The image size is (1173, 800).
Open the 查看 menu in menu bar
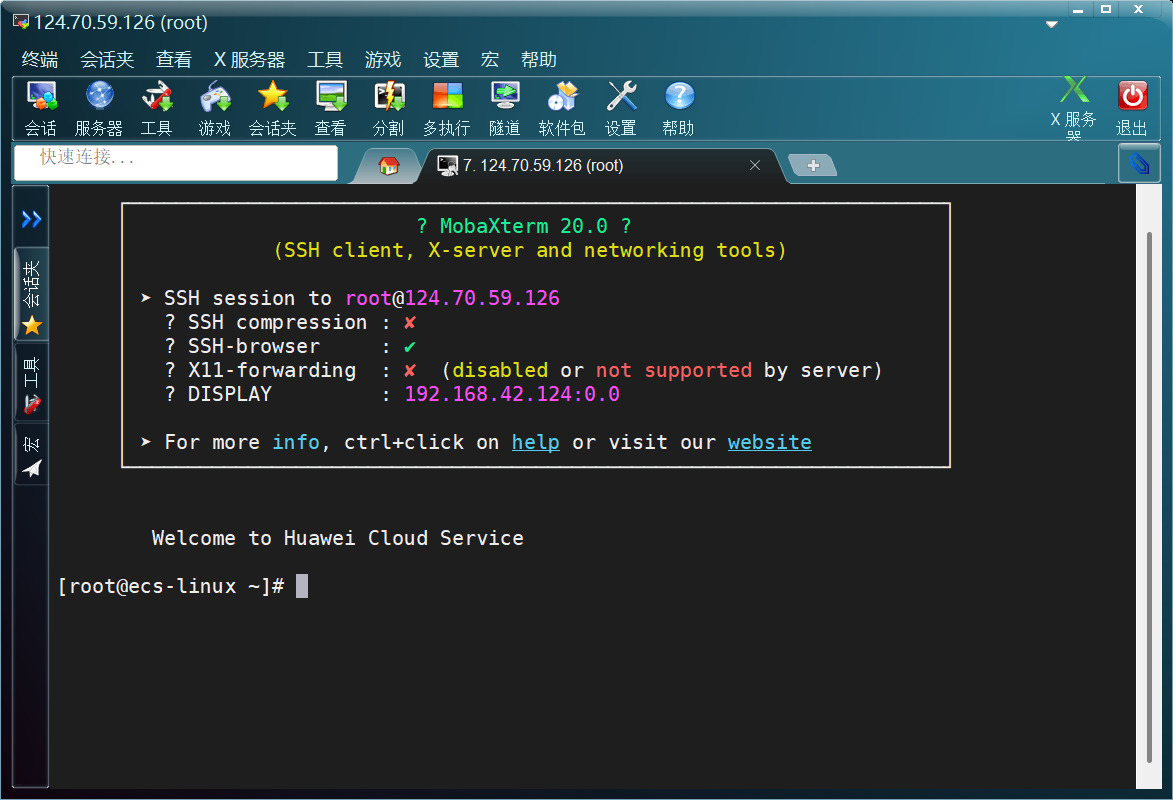point(174,59)
